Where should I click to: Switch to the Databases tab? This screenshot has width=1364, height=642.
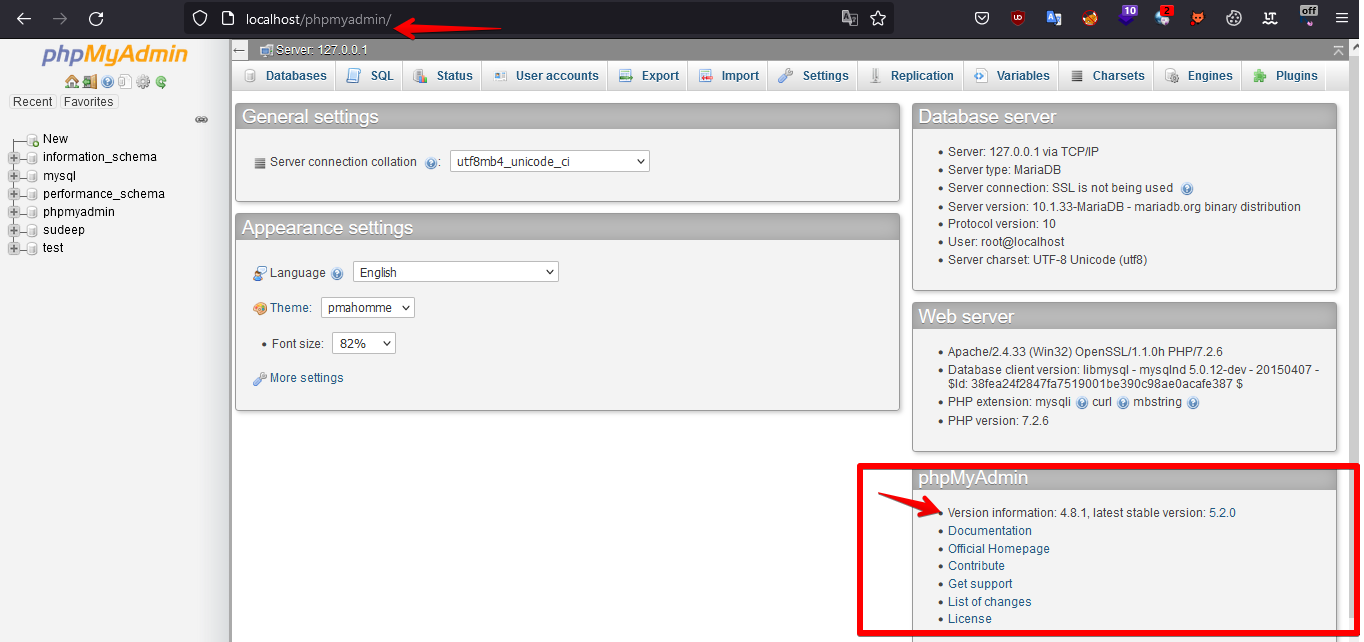(x=285, y=76)
